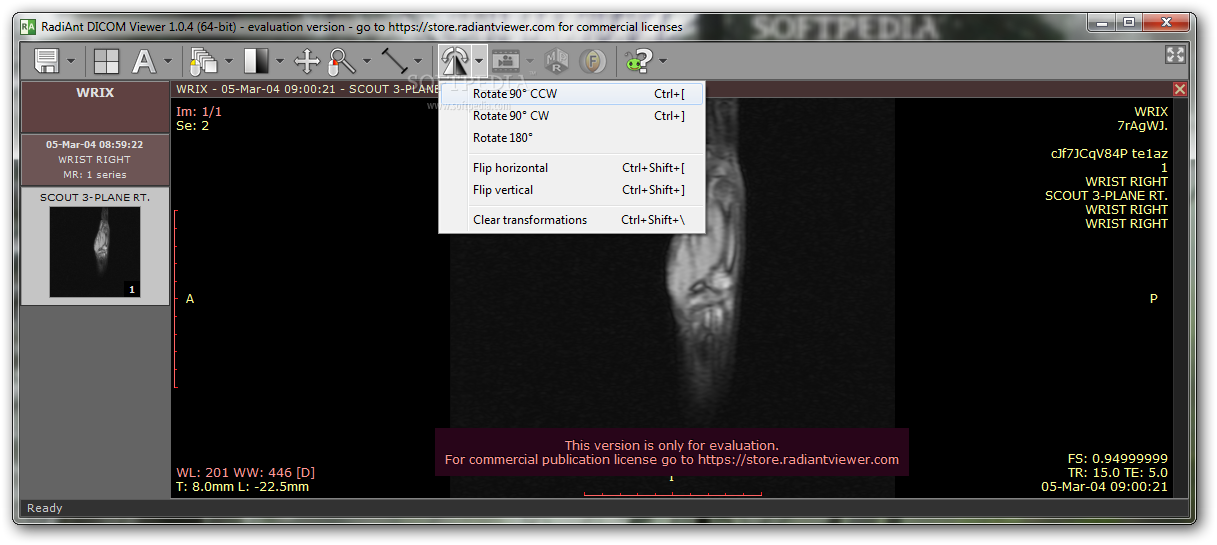Click the full screen toggle icon
The width and height of the screenshot is (1217, 545).
pyautogui.click(x=1176, y=56)
